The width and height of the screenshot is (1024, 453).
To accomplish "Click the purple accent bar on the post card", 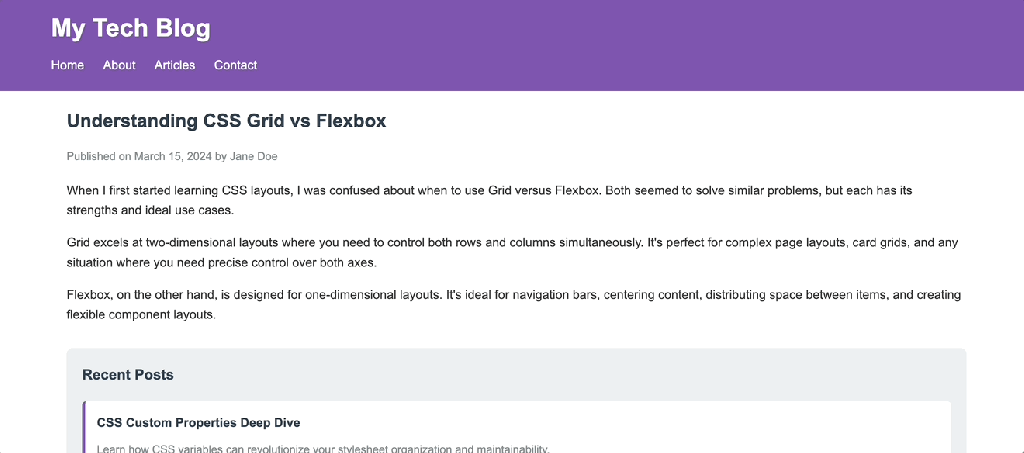I will [85, 427].
